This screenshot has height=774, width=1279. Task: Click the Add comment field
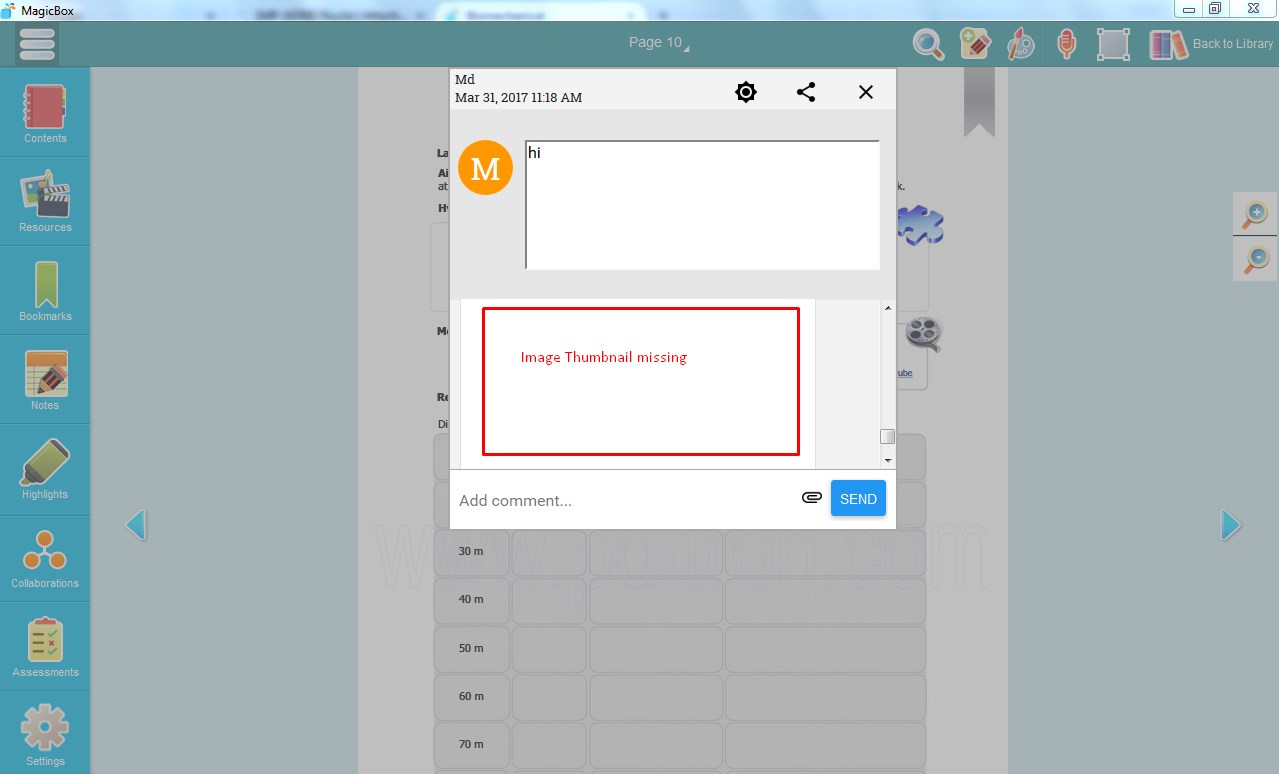[x=623, y=500]
